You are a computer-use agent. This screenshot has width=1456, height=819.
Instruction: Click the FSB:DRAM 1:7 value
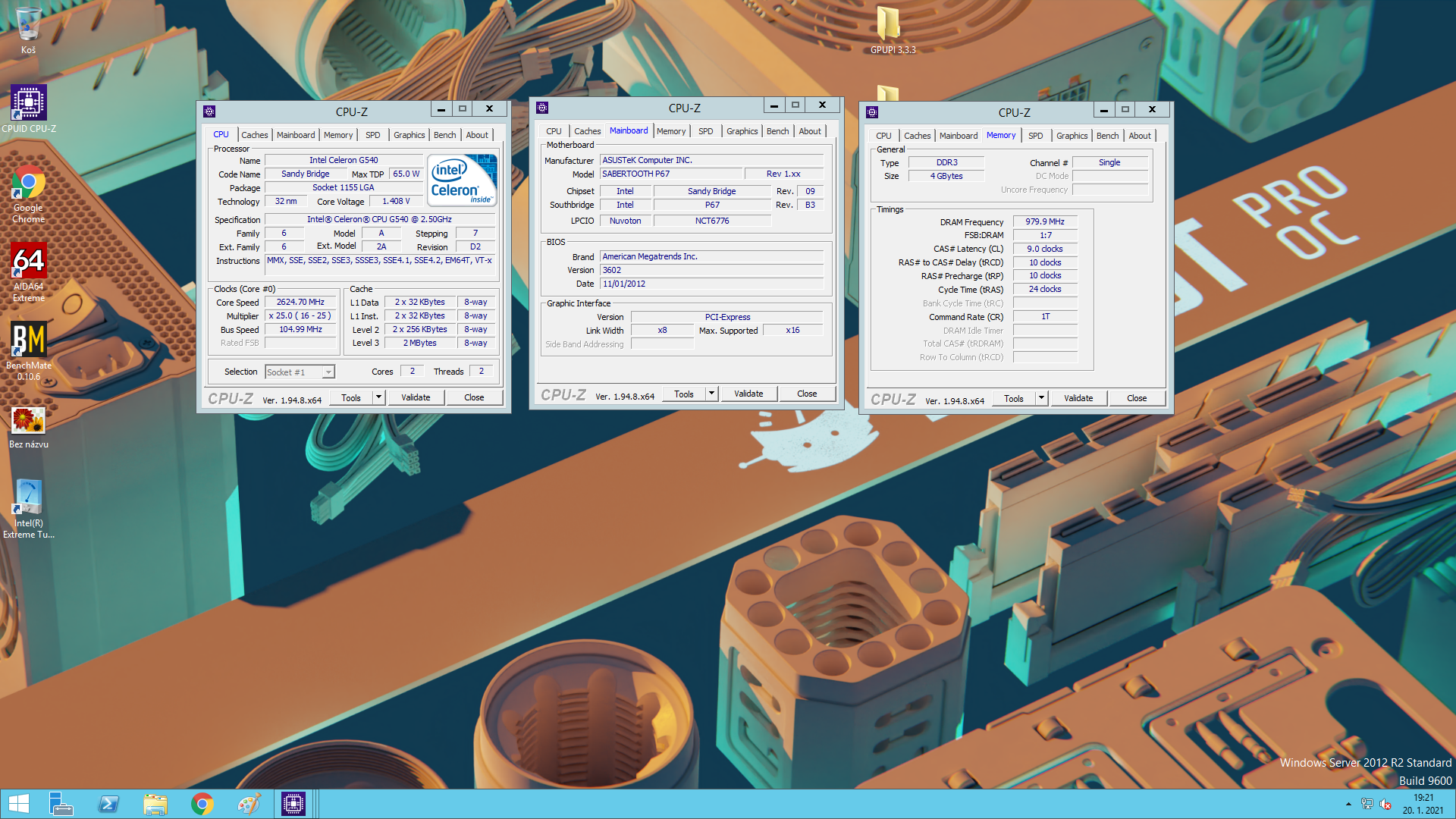point(1045,235)
